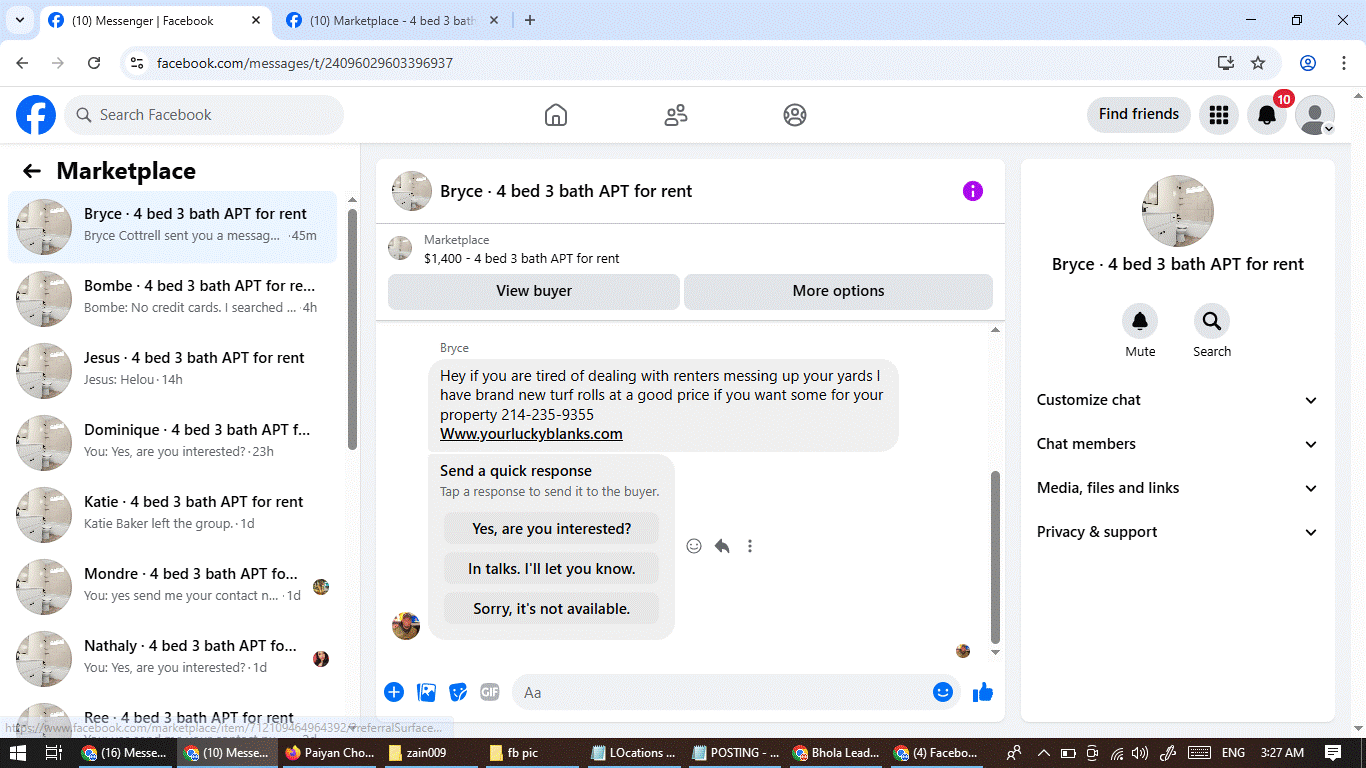Add an emoji reaction to the message
This screenshot has height=768, width=1366.
coord(694,546)
